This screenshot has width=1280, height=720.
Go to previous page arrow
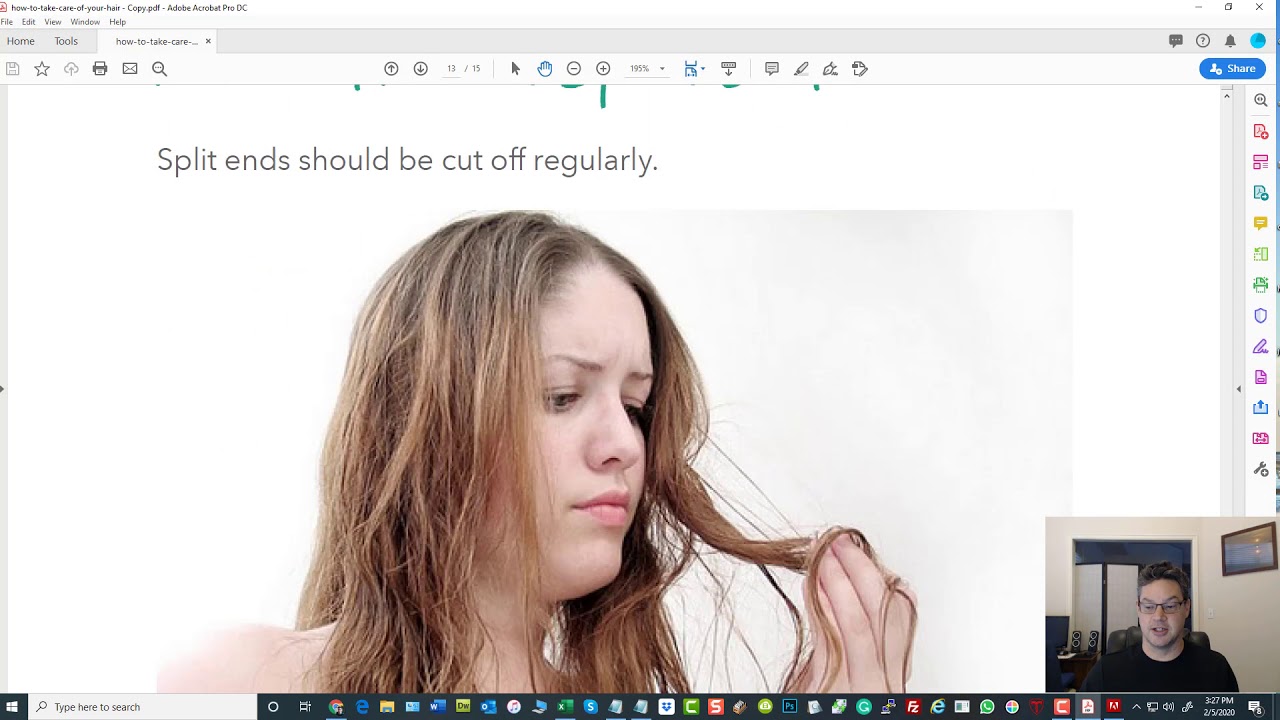391,69
